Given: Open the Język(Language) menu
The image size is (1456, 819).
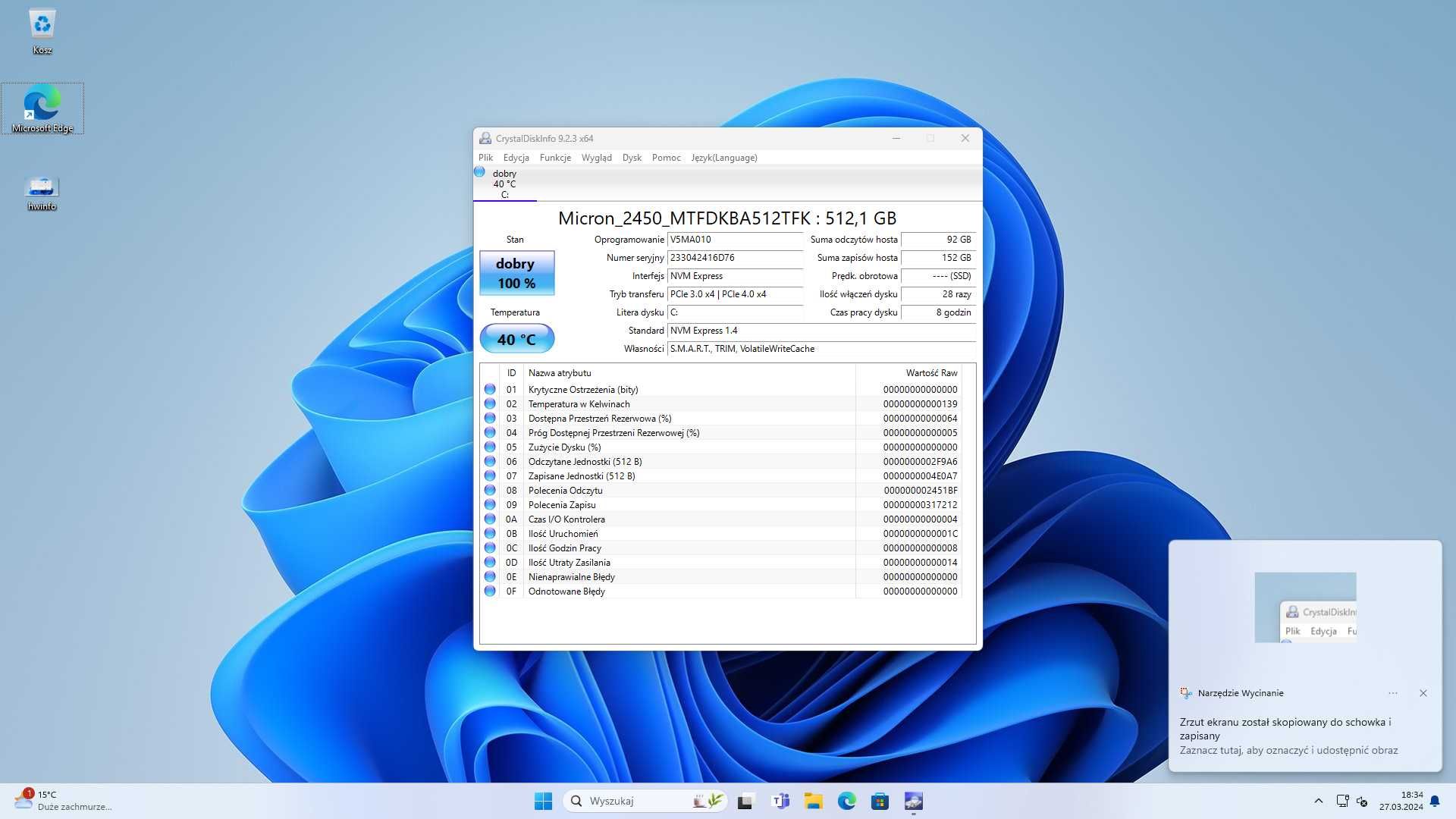Looking at the screenshot, I should pyautogui.click(x=724, y=158).
